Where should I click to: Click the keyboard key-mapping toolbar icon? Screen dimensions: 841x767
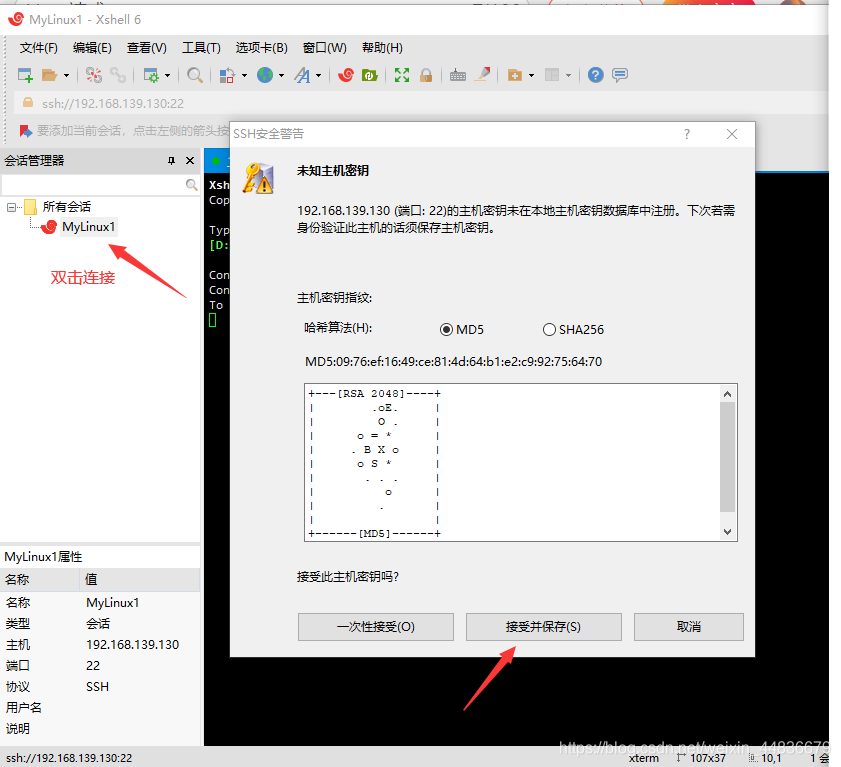point(458,75)
